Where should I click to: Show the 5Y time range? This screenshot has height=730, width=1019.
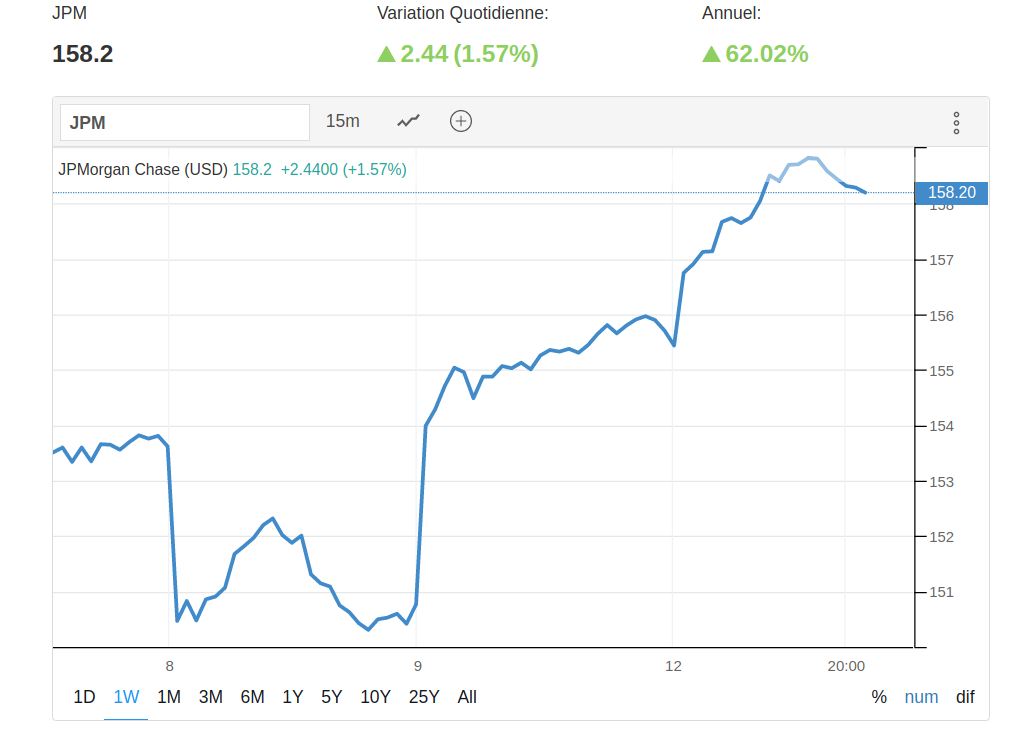click(x=332, y=697)
